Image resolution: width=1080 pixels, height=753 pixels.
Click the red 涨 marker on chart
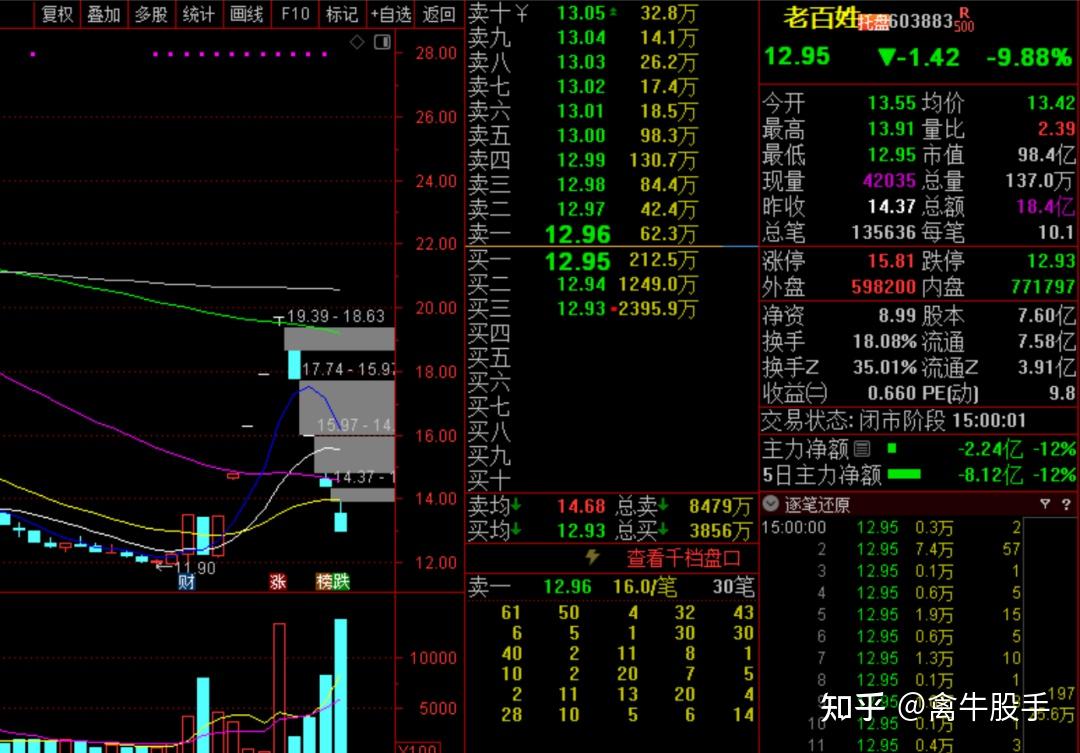pyautogui.click(x=277, y=582)
